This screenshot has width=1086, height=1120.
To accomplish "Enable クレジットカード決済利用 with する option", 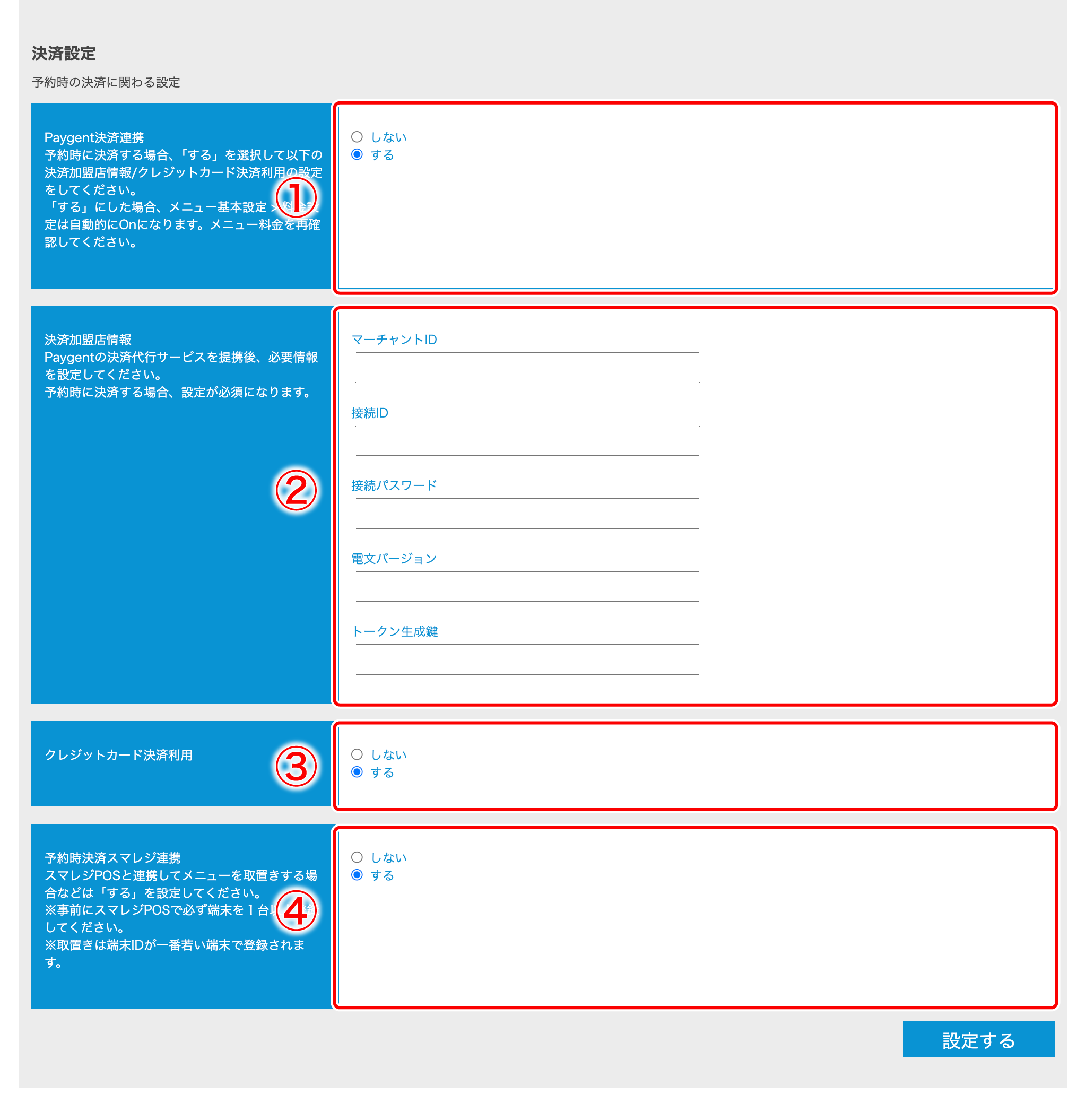I will [x=358, y=772].
